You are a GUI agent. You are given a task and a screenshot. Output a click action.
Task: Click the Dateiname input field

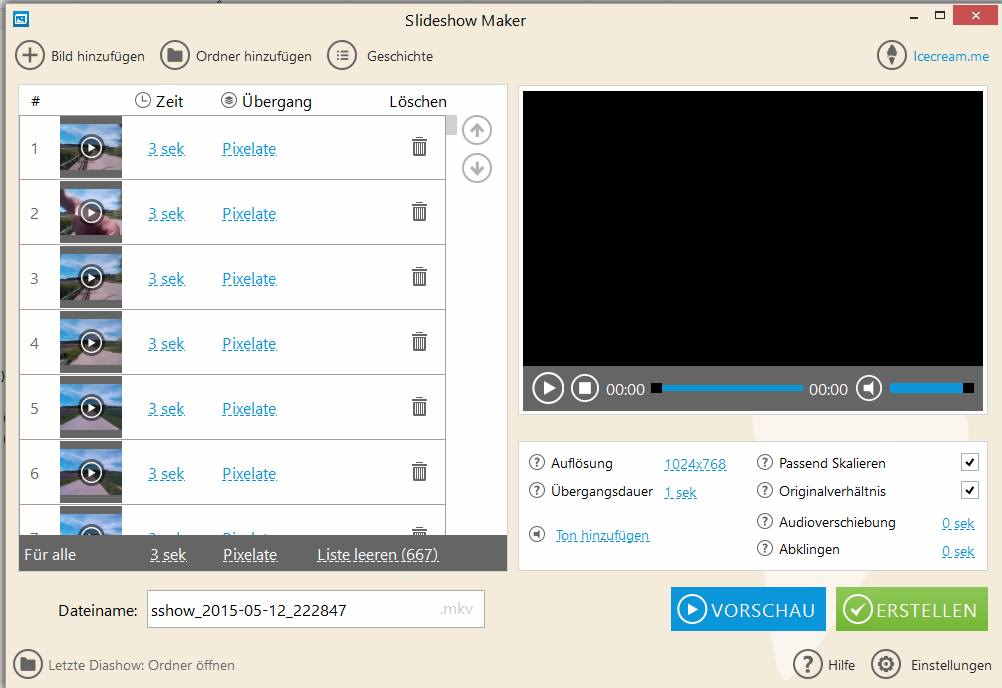coord(290,610)
